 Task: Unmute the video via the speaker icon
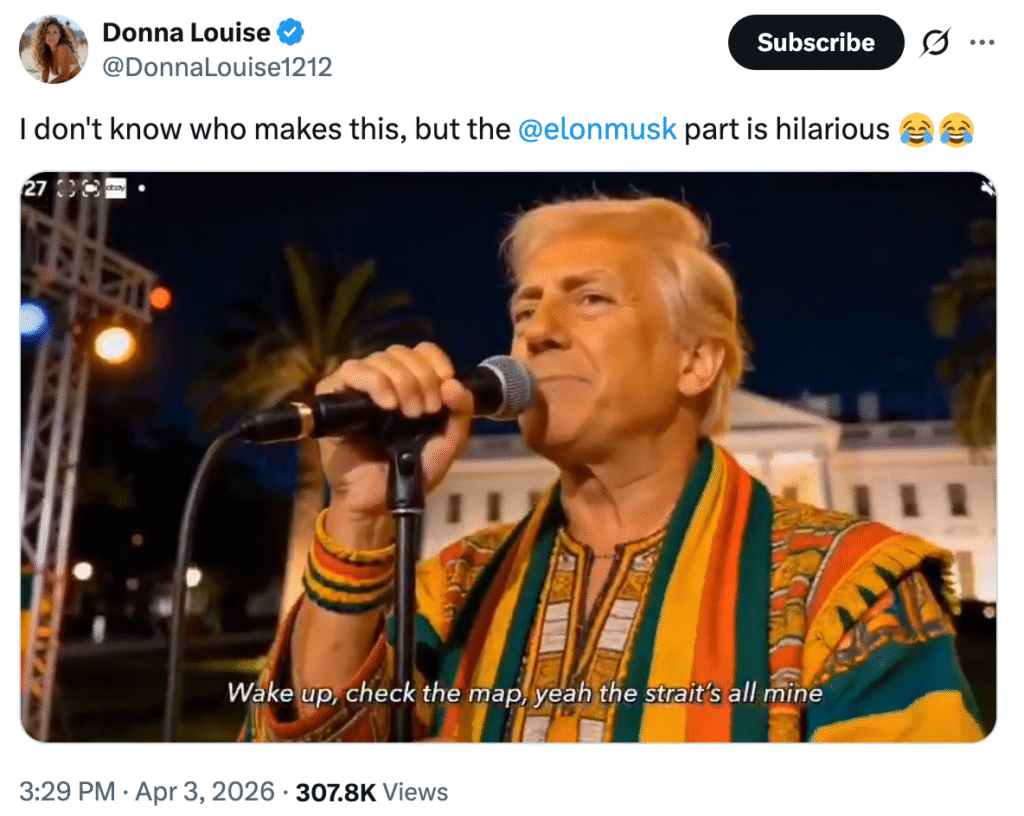989,187
